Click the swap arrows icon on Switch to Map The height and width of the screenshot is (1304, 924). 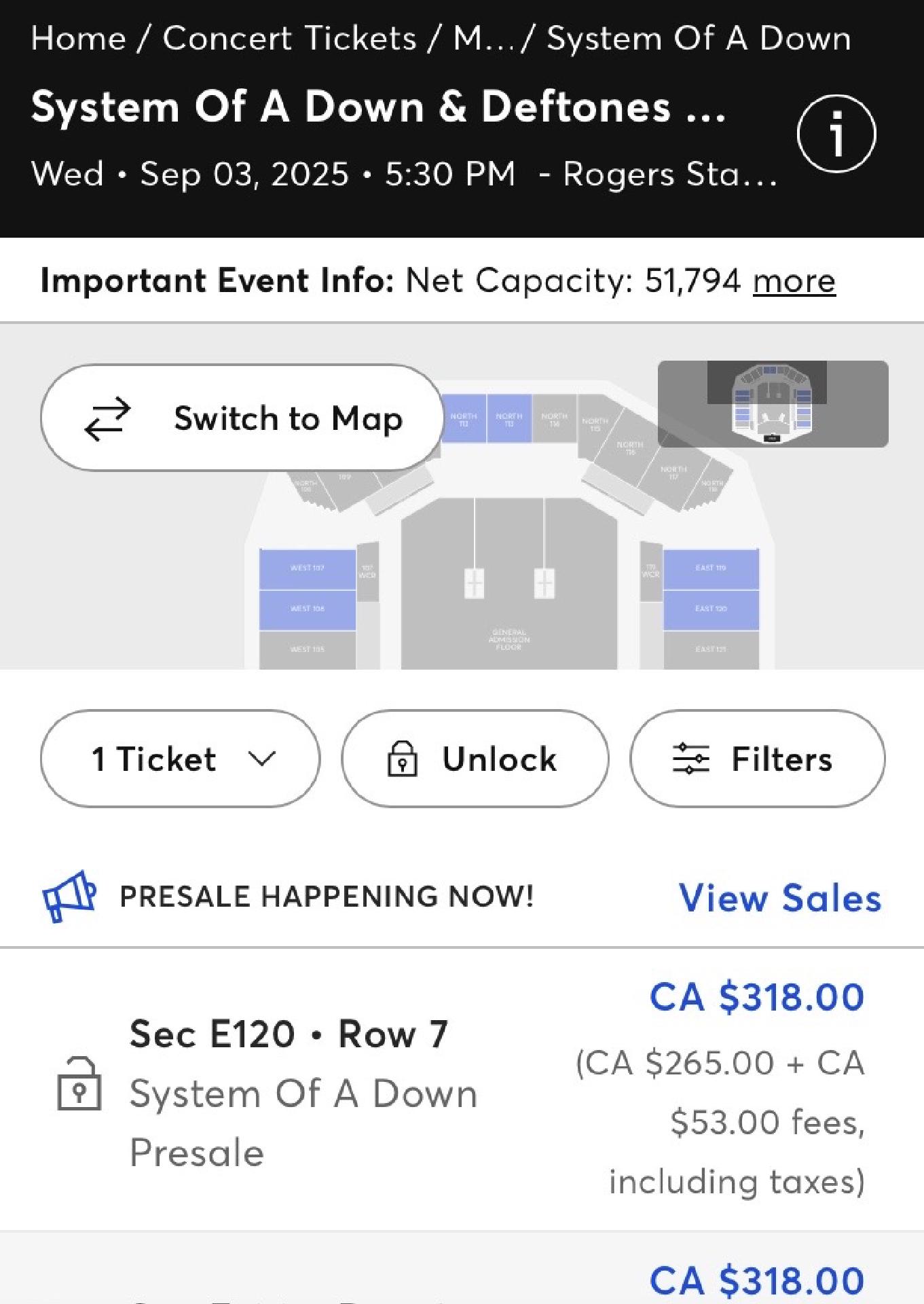[x=107, y=418]
